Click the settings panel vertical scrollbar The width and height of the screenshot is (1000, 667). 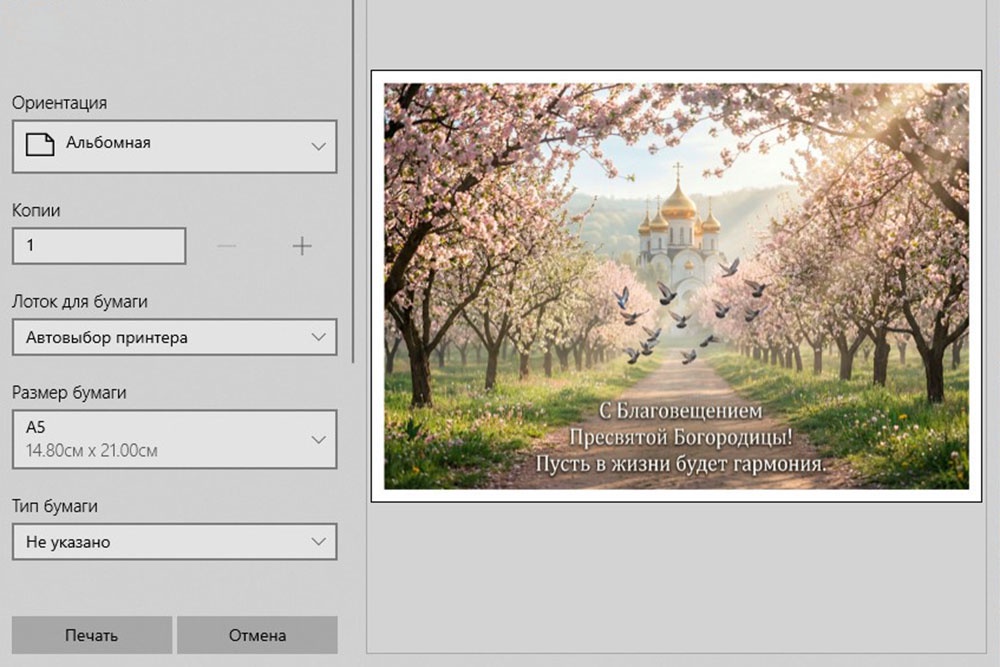353,180
